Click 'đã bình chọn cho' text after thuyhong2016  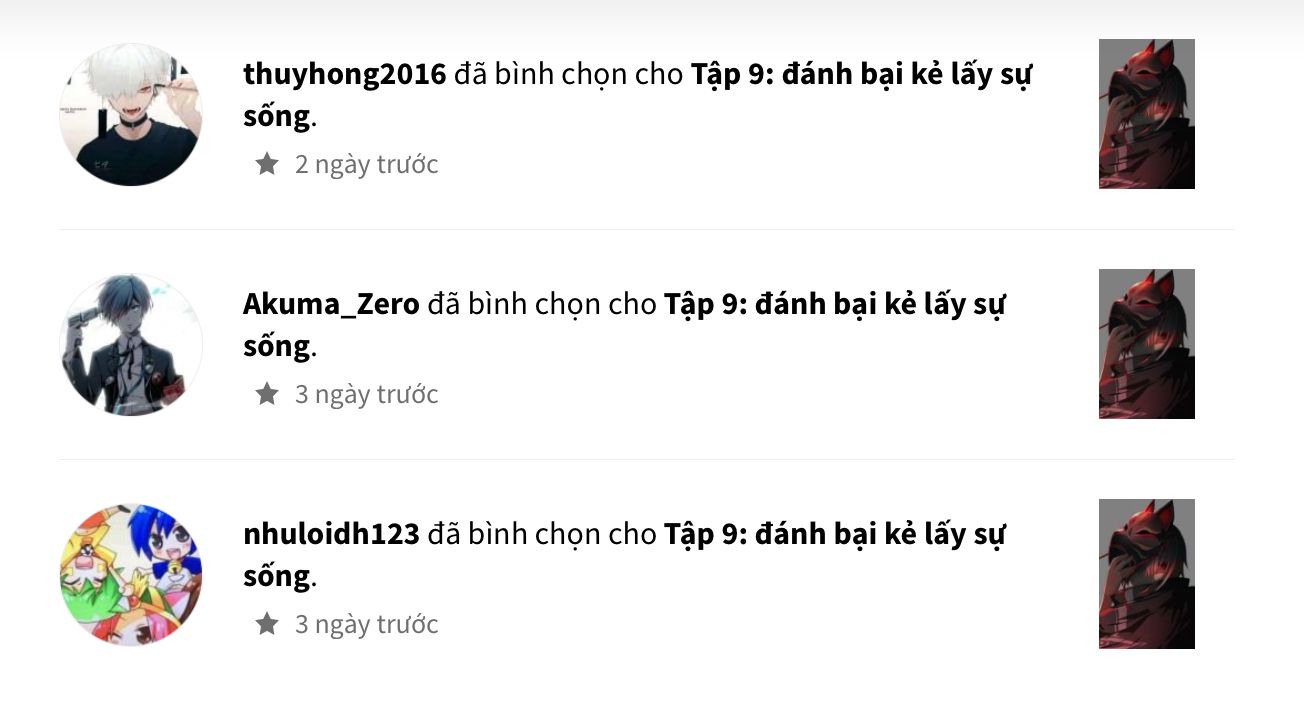pos(568,75)
